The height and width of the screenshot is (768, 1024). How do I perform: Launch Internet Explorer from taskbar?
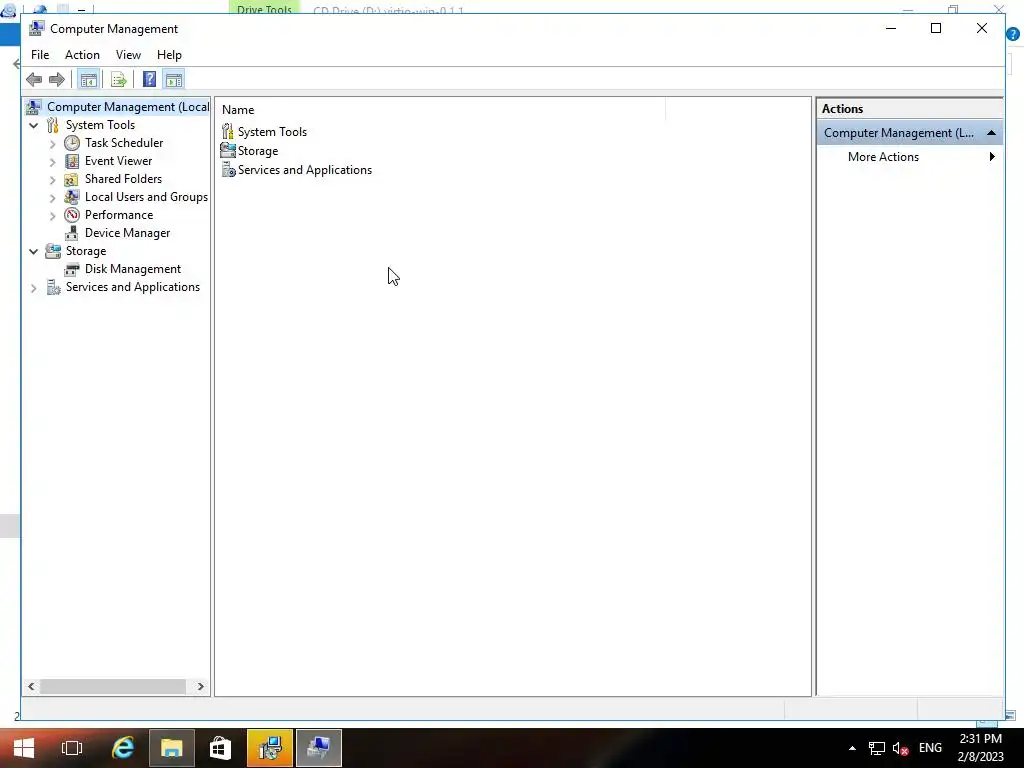tap(123, 748)
